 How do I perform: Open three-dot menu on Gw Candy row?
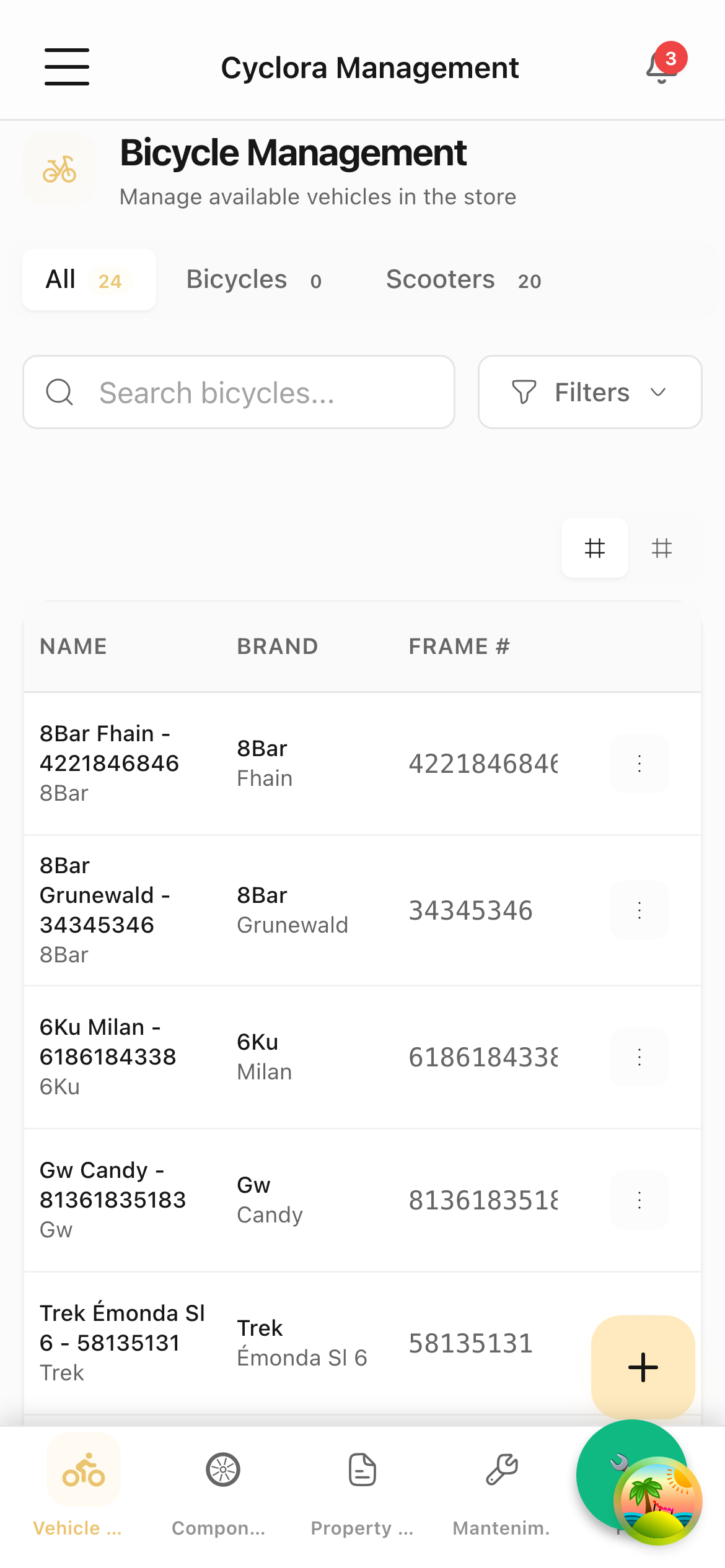click(x=639, y=1200)
